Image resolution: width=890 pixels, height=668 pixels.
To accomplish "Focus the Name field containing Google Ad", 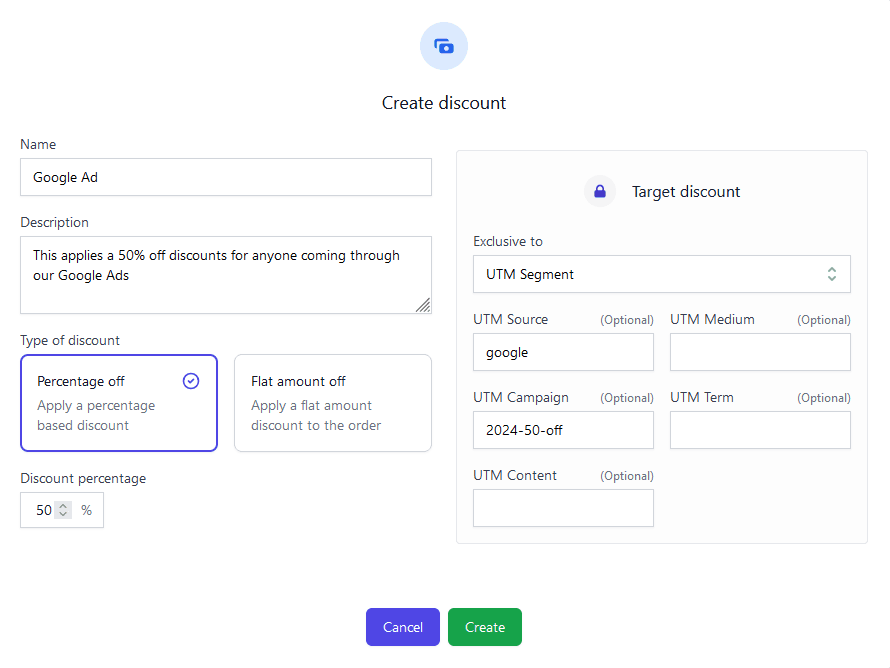I will (226, 177).
